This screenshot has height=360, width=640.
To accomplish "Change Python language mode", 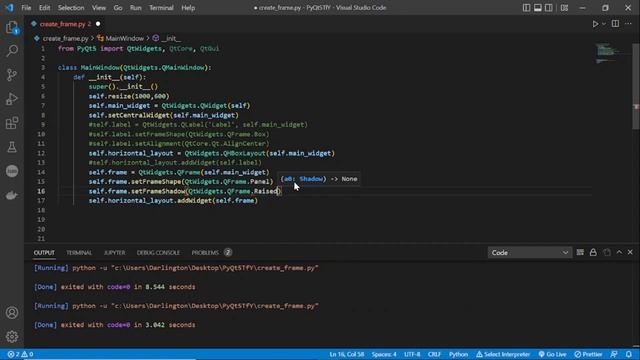I will pyautogui.click(x=458, y=354).
